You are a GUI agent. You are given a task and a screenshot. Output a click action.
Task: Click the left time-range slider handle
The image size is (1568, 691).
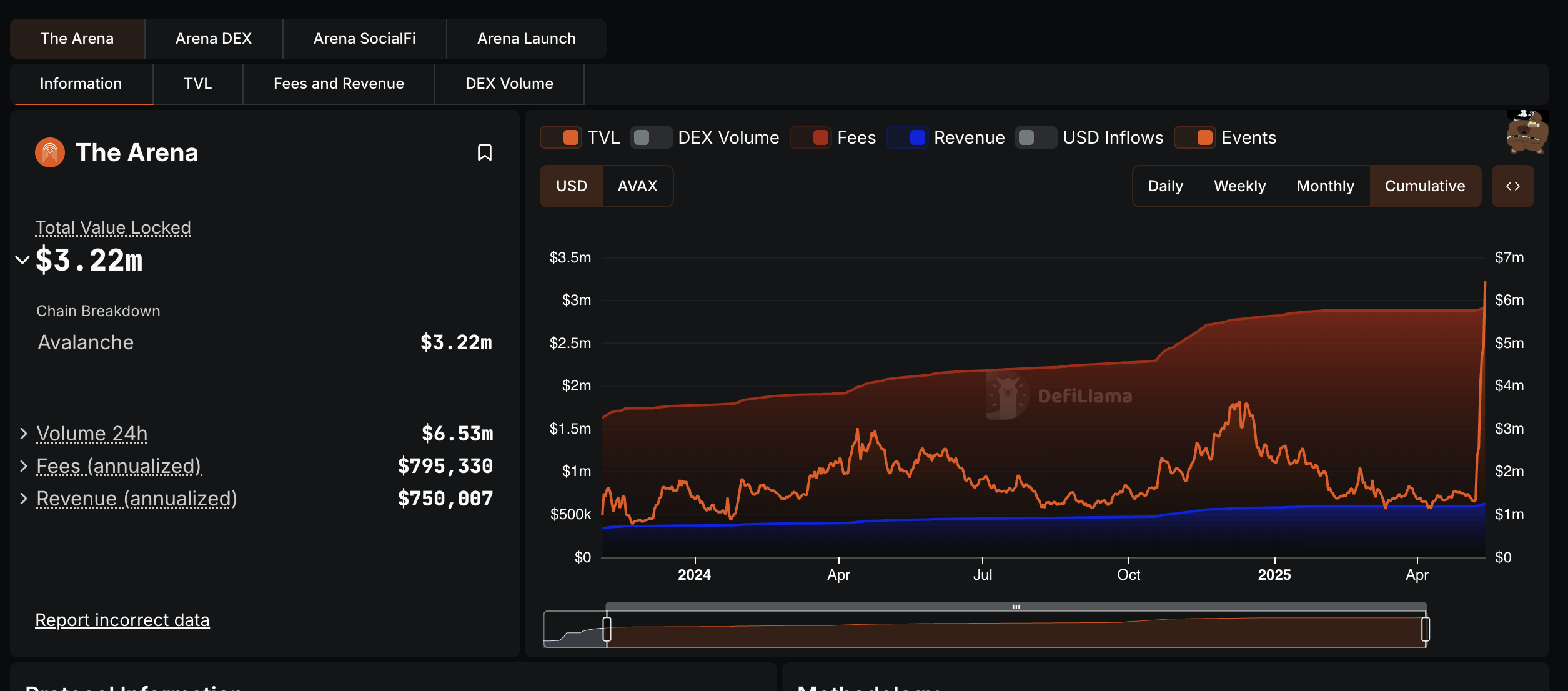coord(607,629)
